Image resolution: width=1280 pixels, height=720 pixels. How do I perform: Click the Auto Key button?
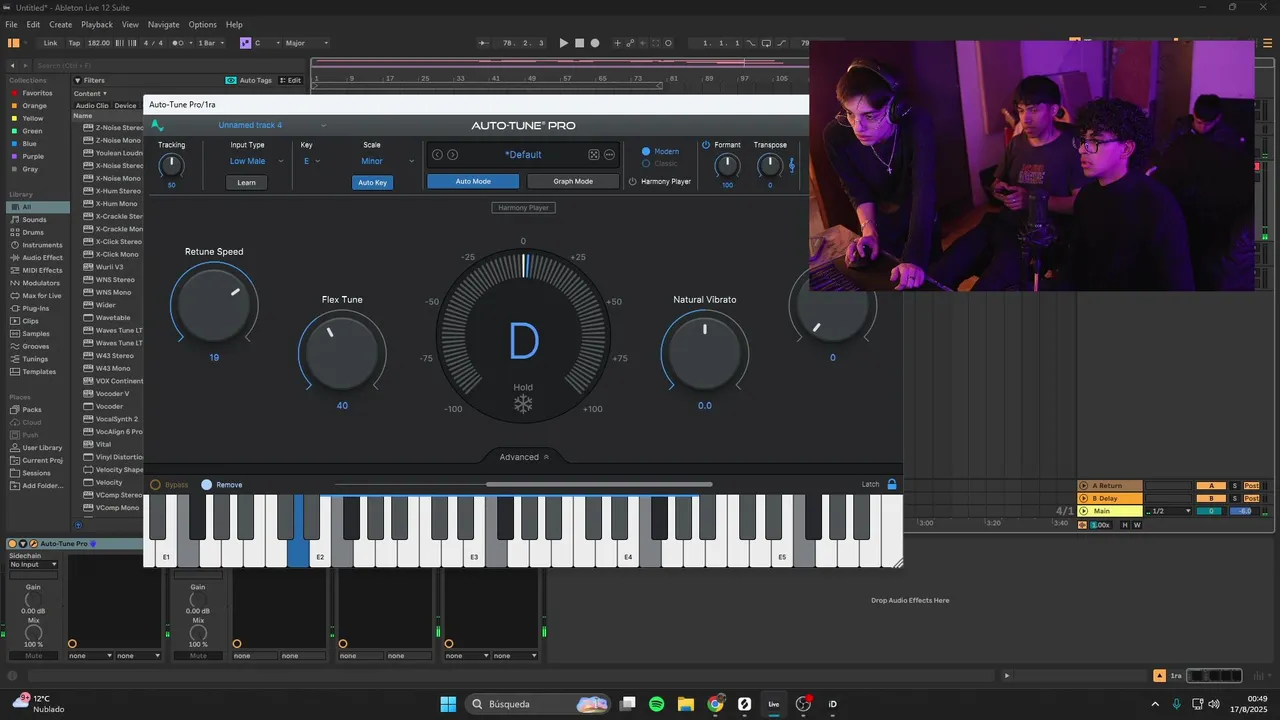(372, 182)
